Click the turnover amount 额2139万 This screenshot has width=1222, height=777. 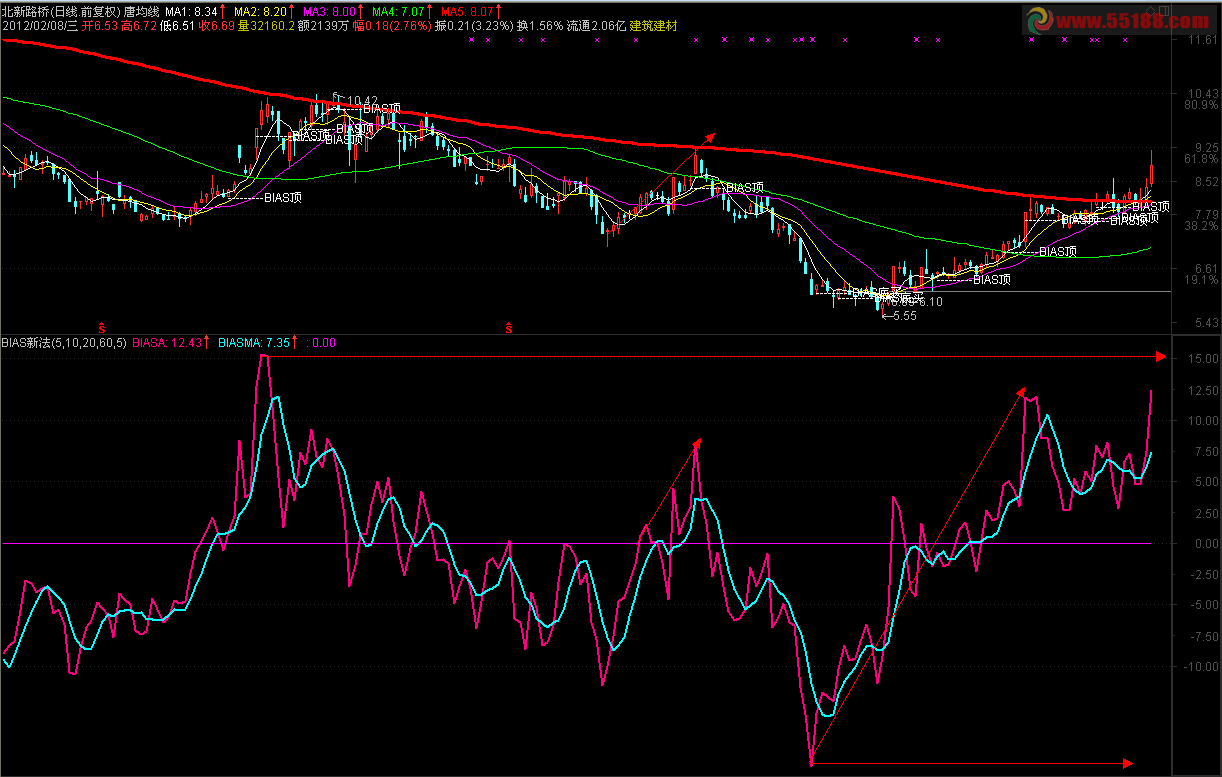(x=323, y=26)
